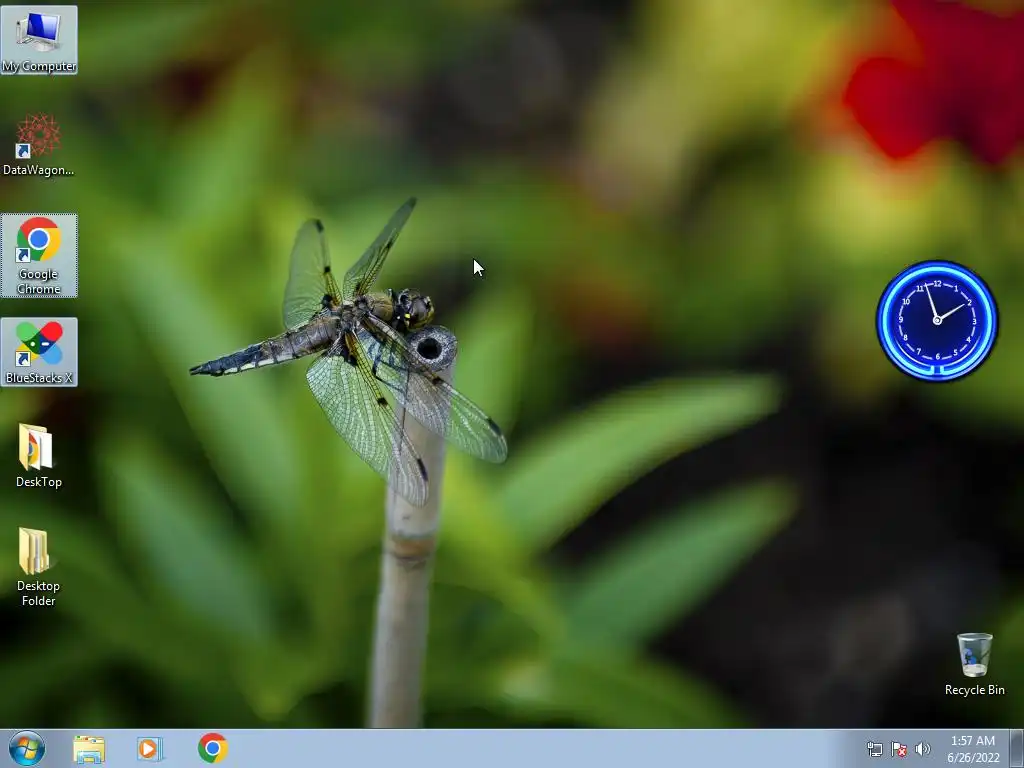The image size is (1024, 768).
Task: Select the BlueStacks X desktop shortcut
Action: coord(39,352)
